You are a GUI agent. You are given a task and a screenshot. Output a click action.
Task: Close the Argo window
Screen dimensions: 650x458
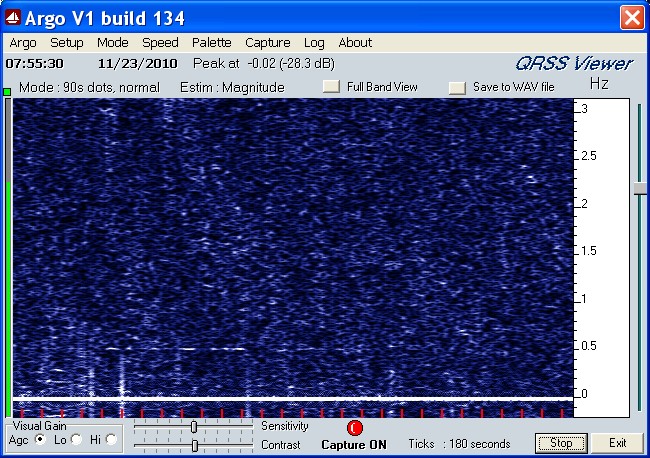[632, 18]
